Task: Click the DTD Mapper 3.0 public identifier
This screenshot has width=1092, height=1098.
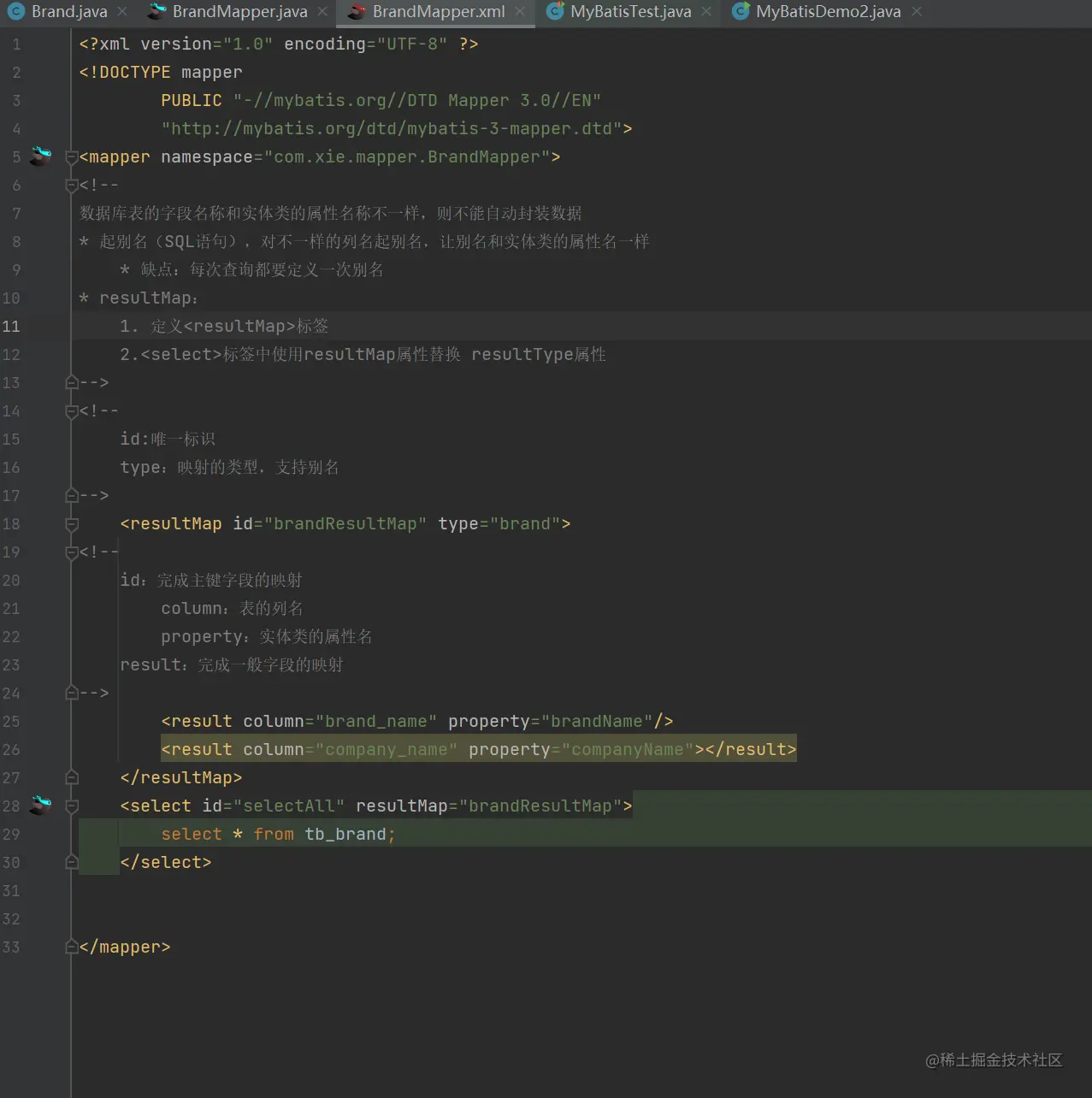Action: click(417, 100)
